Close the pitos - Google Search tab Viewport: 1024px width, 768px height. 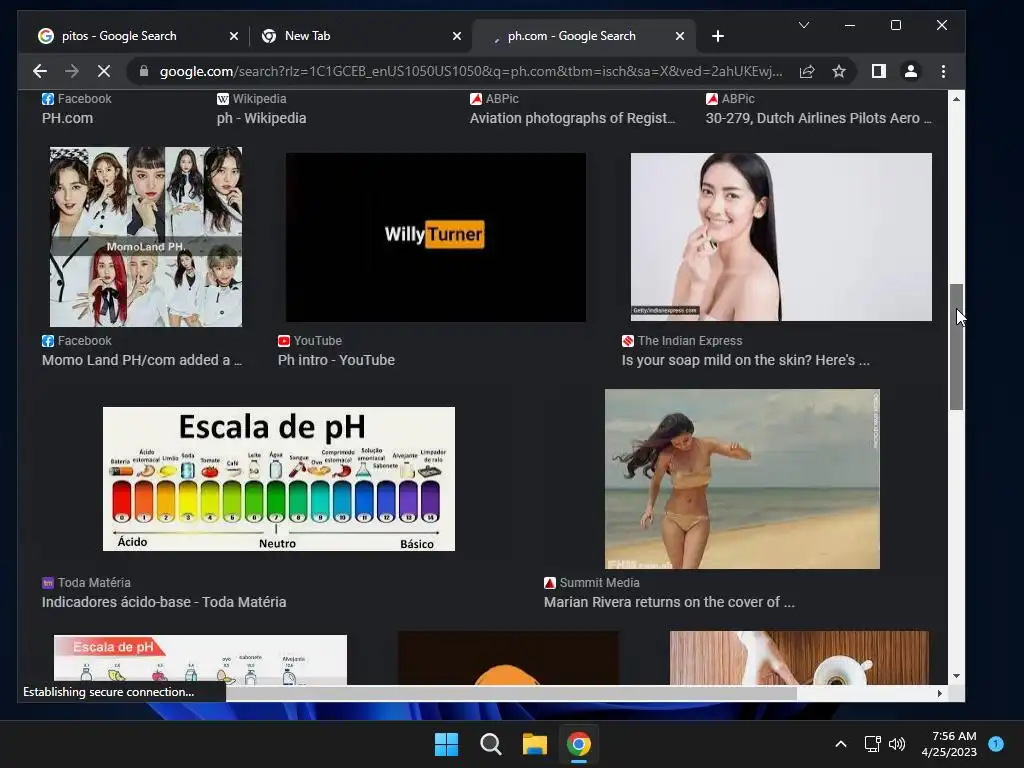[x=234, y=36]
